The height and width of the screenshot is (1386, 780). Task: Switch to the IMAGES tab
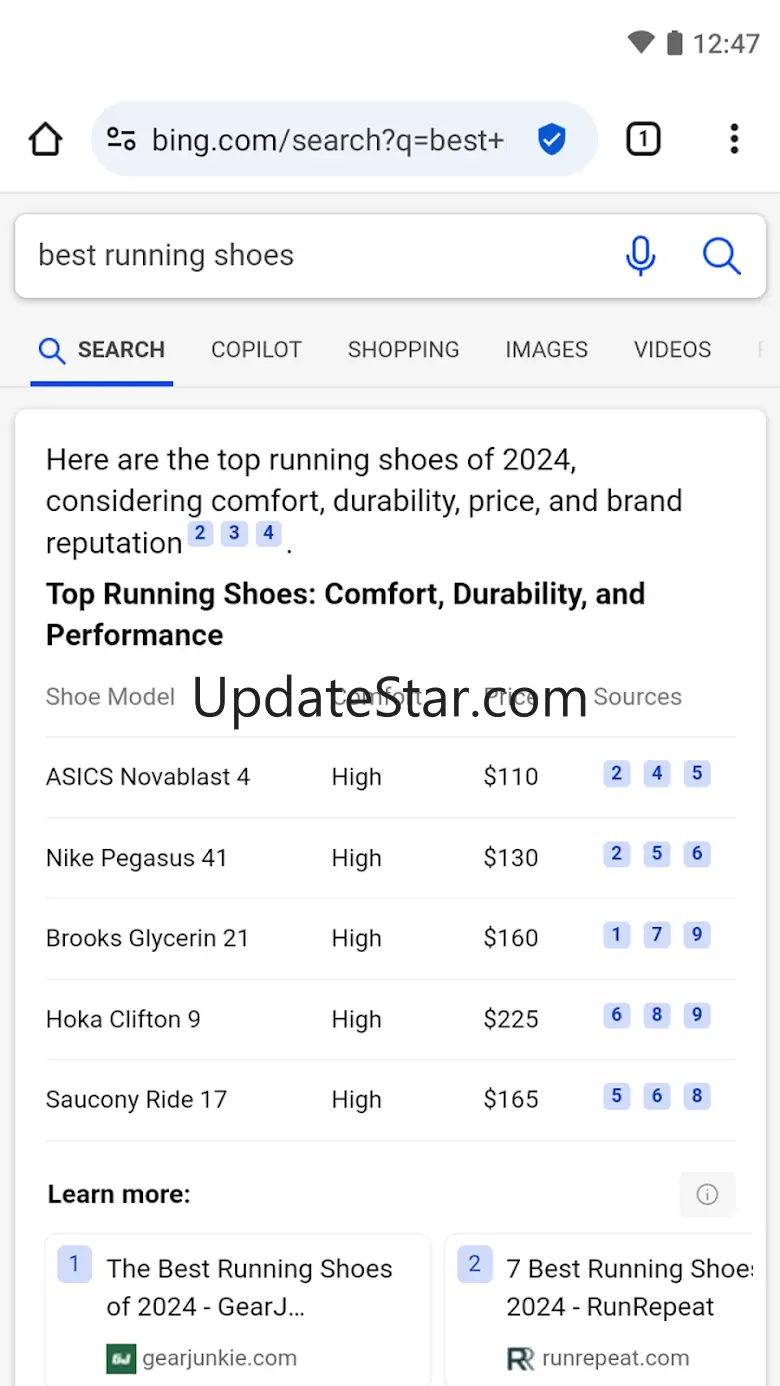click(x=546, y=350)
